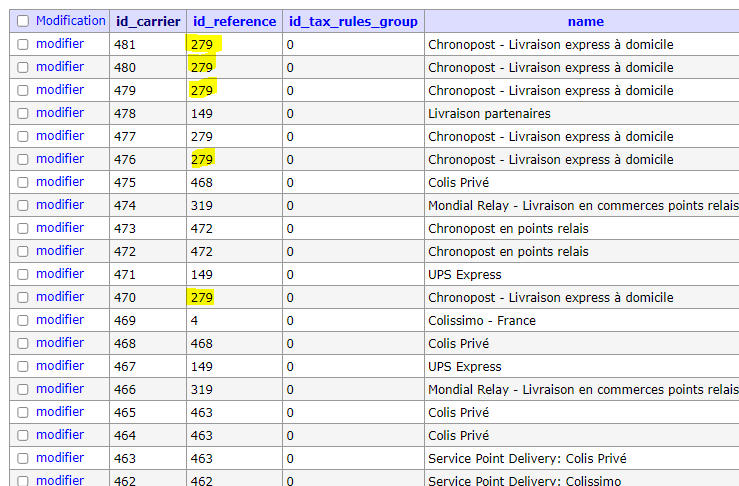This screenshot has width=739, height=486.
Task: Click UPS Express name in row 467
Action: click(465, 366)
